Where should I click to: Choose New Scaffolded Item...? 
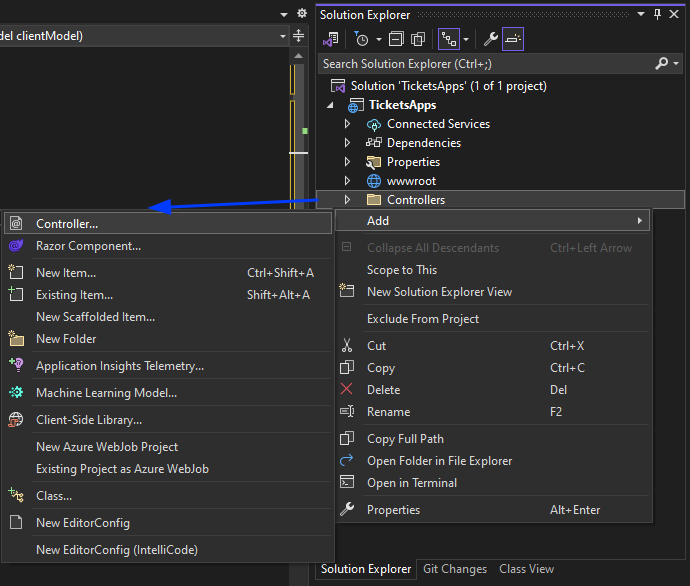[x=168, y=317]
